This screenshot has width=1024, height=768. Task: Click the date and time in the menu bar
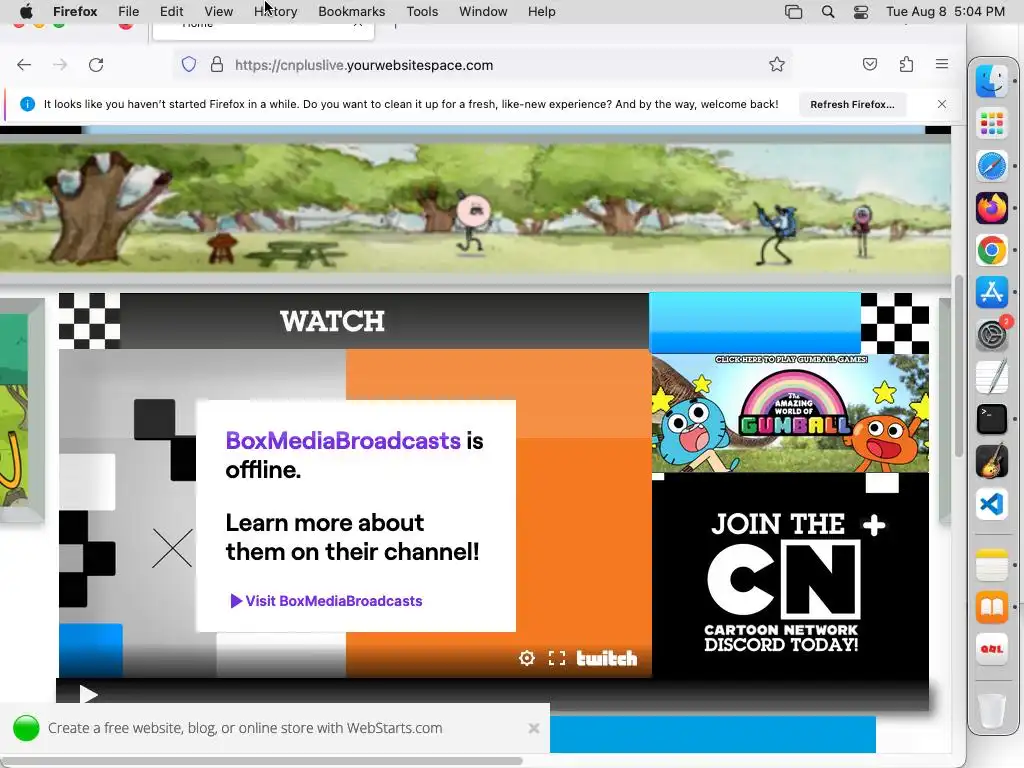coord(945,11)
